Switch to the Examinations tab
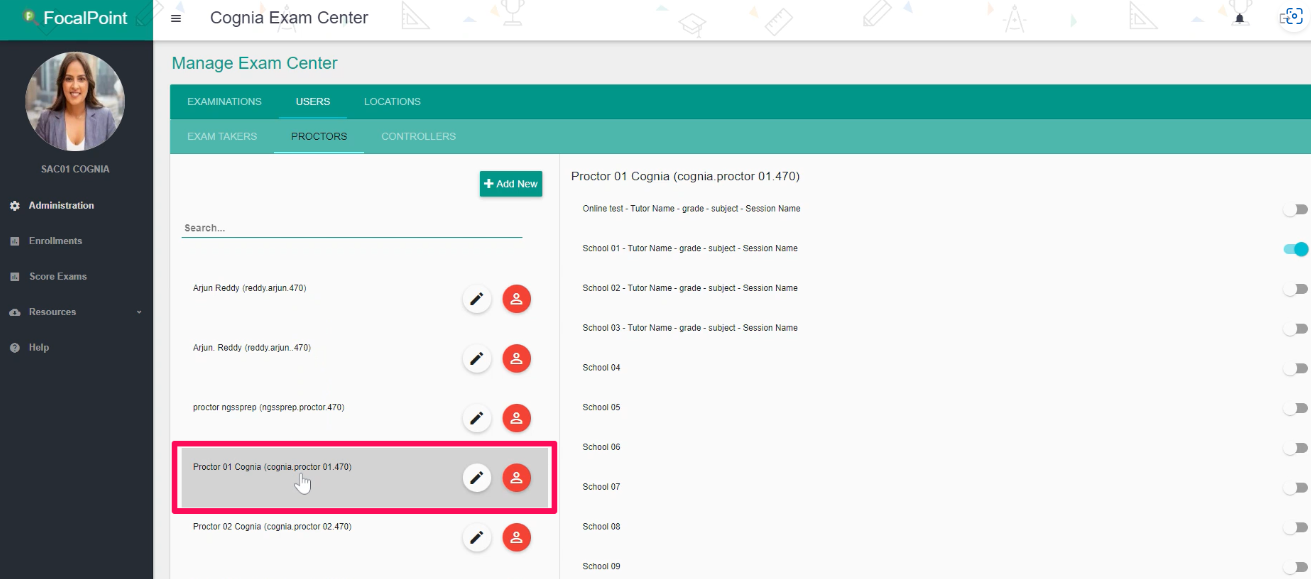 click(224, 102)
